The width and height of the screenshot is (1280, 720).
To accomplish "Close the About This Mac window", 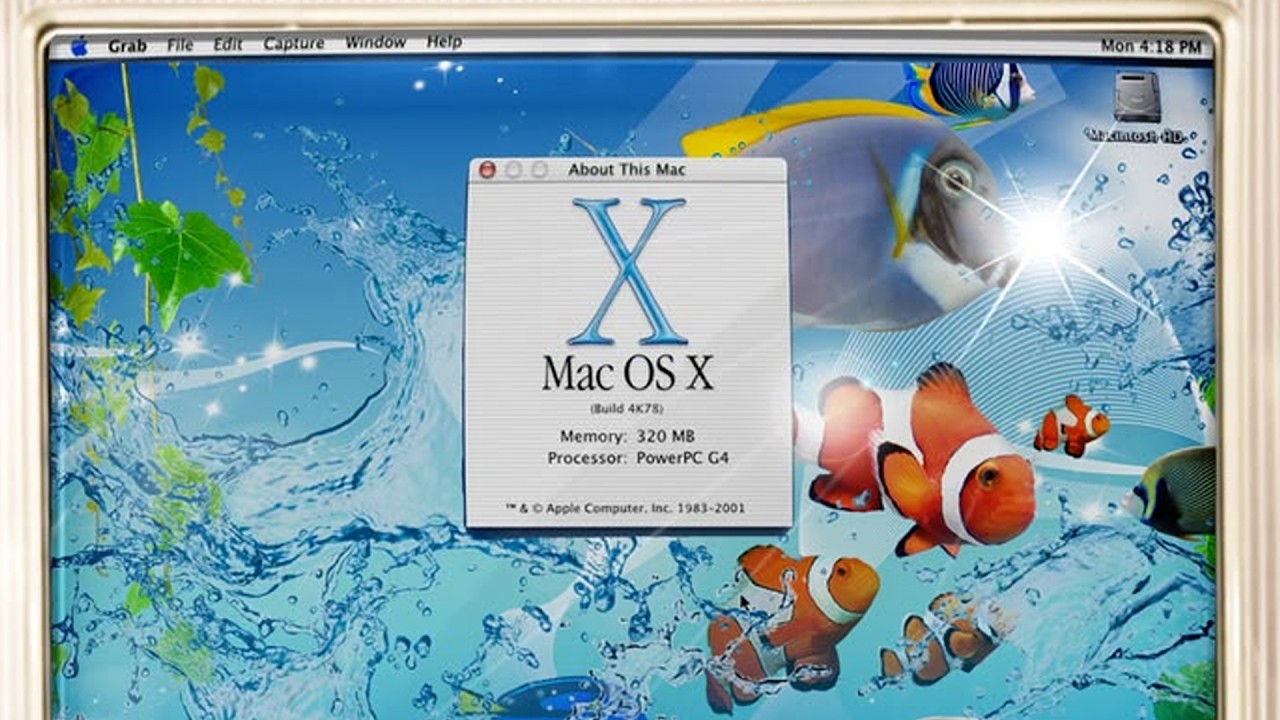I will tap(487, 170).
